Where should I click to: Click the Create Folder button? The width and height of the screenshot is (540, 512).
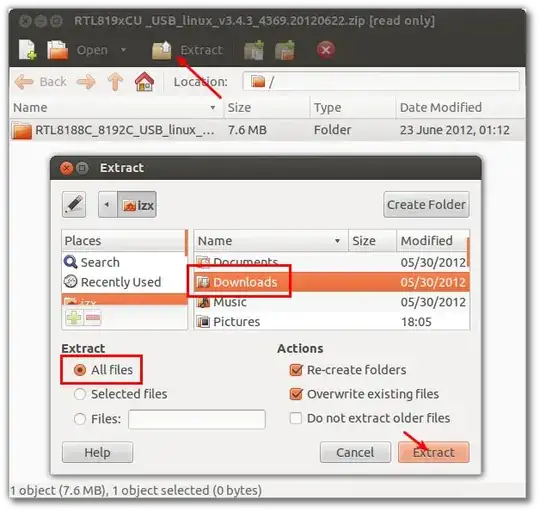click(x=426, y=205)
